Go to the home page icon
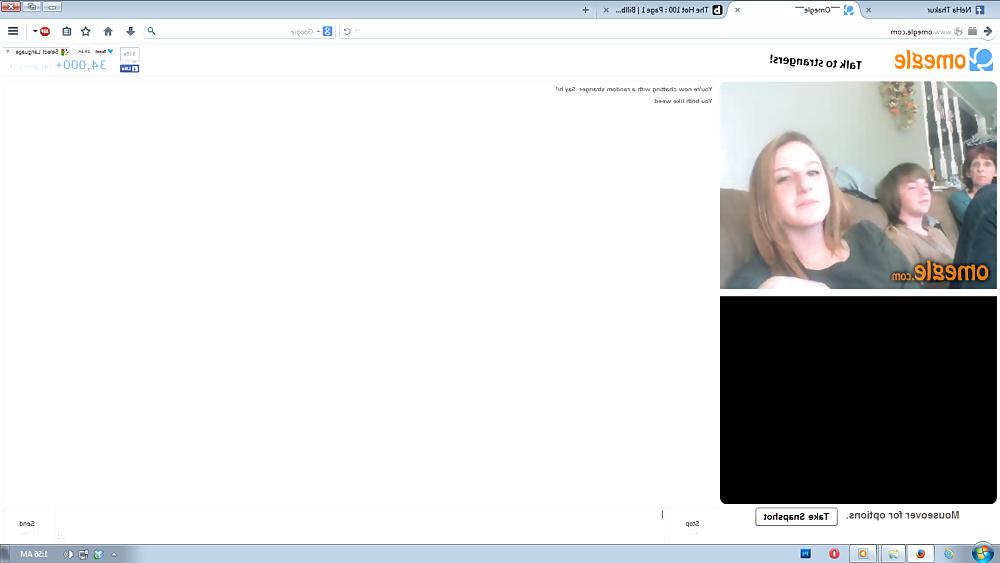 coord(108,31)
